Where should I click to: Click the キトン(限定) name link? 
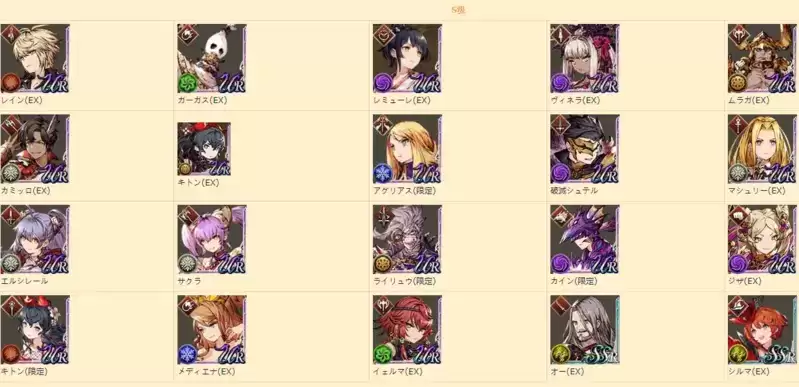pos(24,372)
